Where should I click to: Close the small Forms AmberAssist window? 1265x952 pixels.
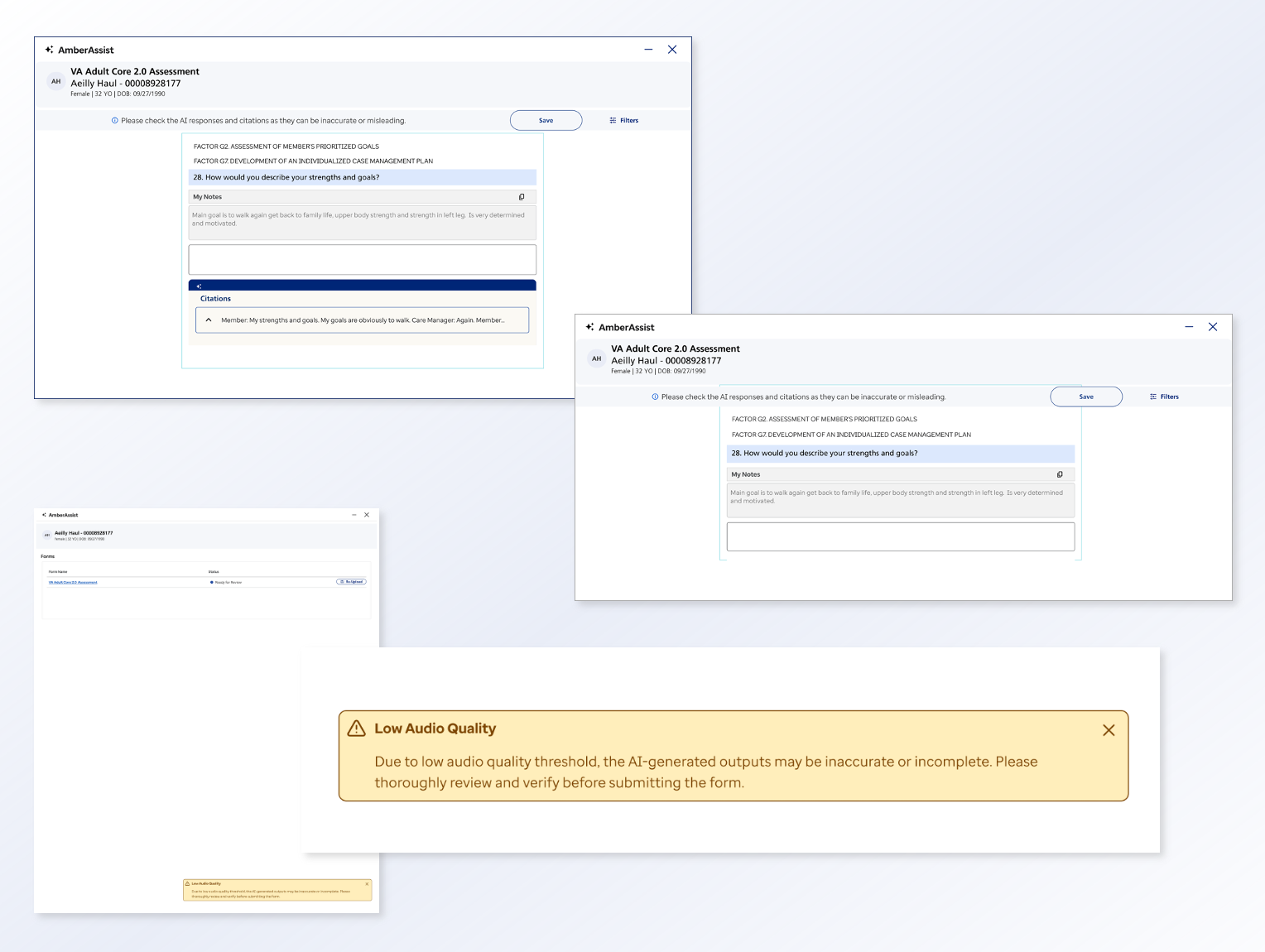pyautogui.click(x=367, y=515)
